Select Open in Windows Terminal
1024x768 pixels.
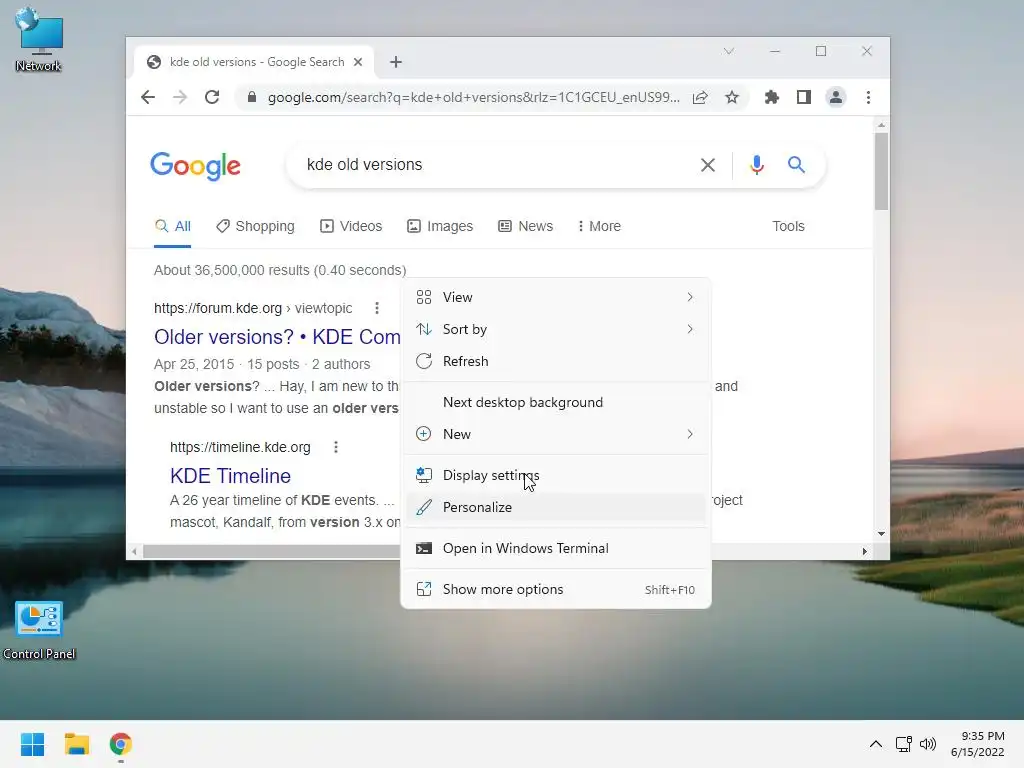point(556,549)
